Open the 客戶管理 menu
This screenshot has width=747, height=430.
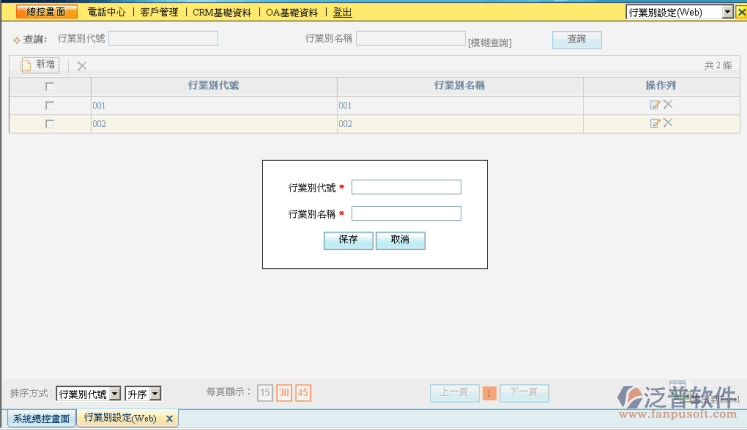(x=159, y=12)
